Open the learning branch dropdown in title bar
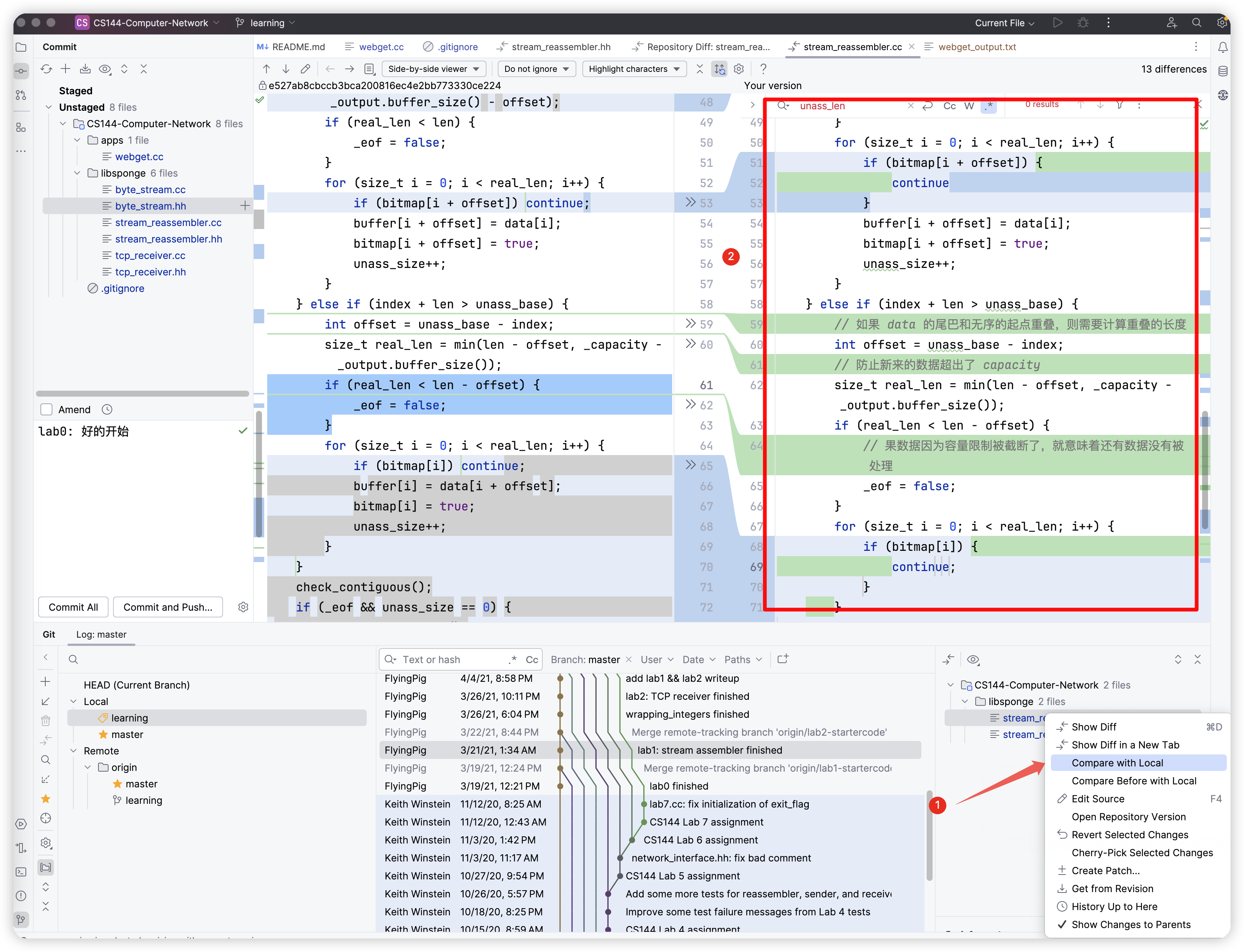1244x952 pixels. pyautogui.click(x=265, y=23)
